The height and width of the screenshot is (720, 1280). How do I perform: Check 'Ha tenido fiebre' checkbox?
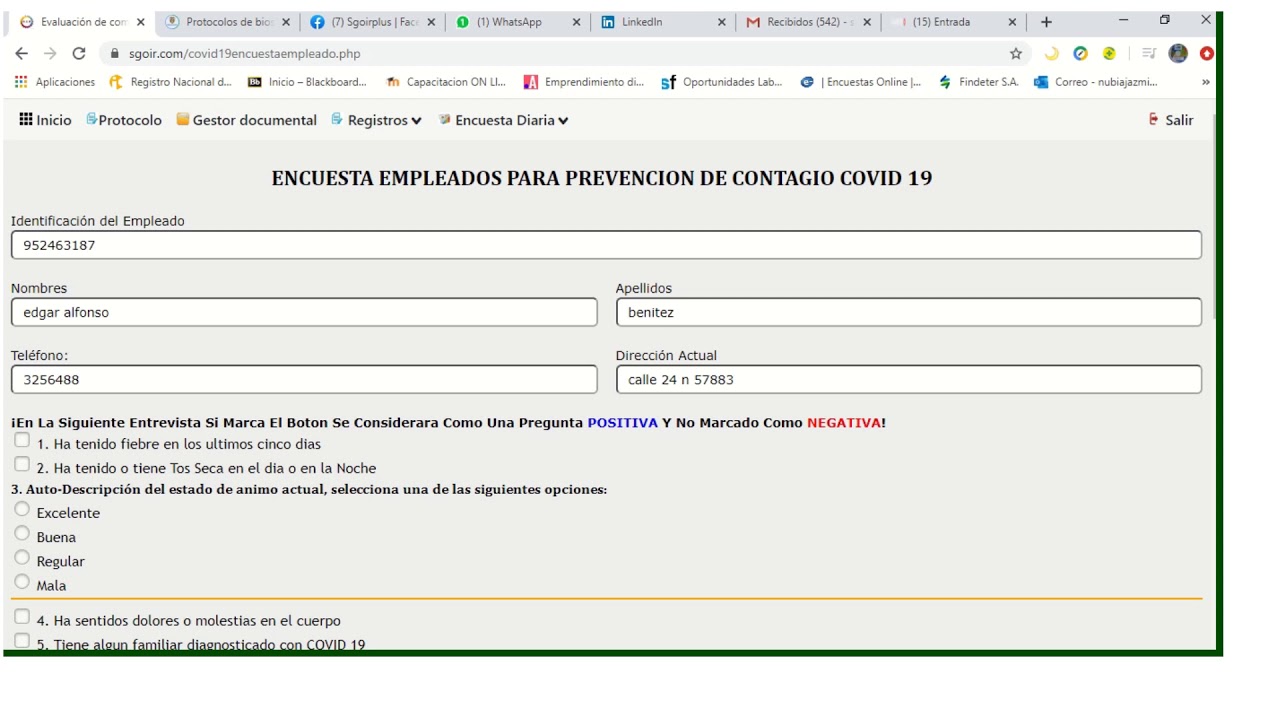(22, 440)
